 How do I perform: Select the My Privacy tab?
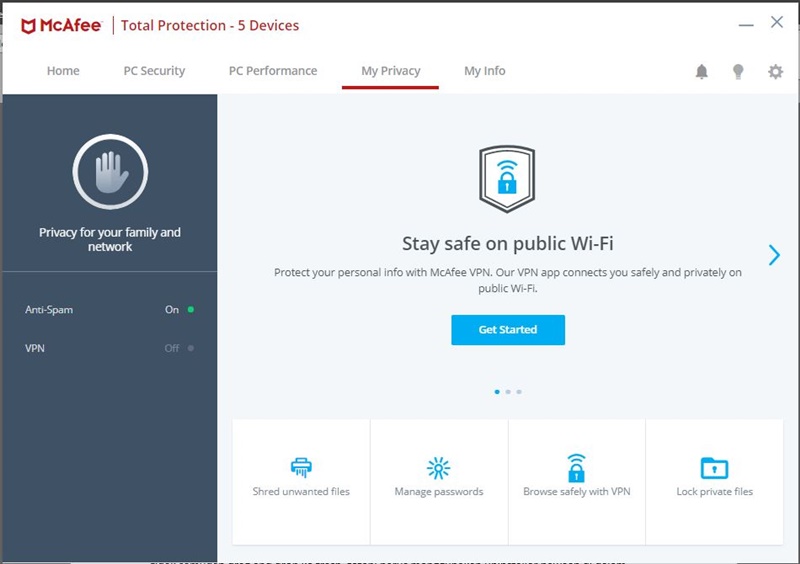tap(391, 71)
